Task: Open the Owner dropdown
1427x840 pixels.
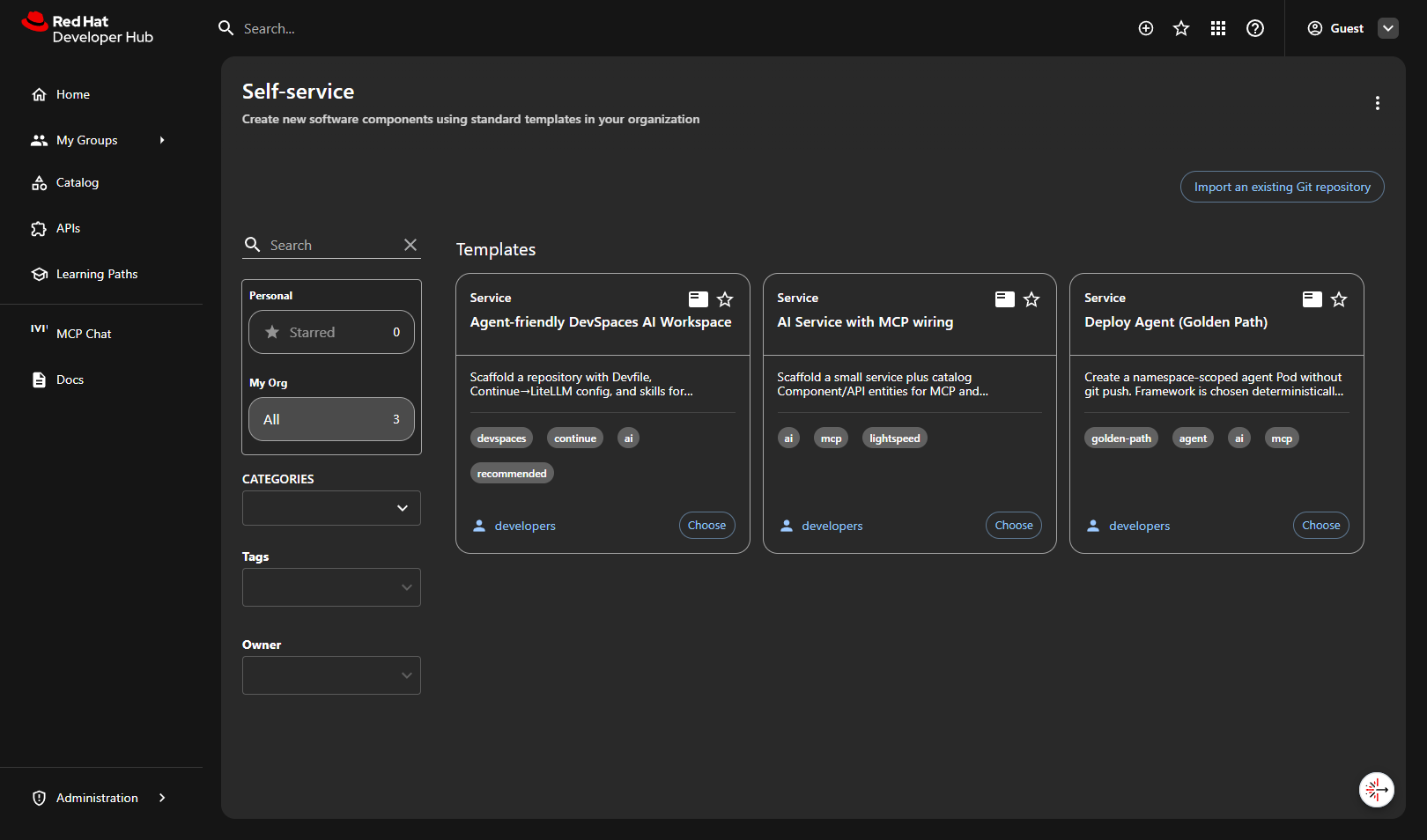Action: pyautogui.click(x=331, y=675)
